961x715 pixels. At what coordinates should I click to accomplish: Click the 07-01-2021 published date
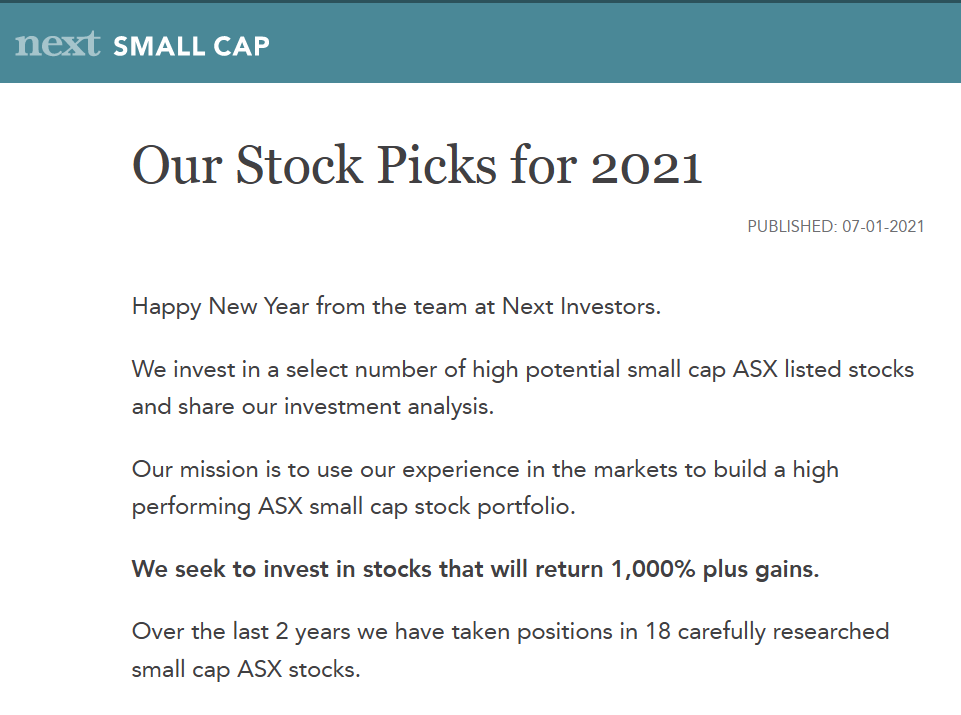click(x=883, y=227)
